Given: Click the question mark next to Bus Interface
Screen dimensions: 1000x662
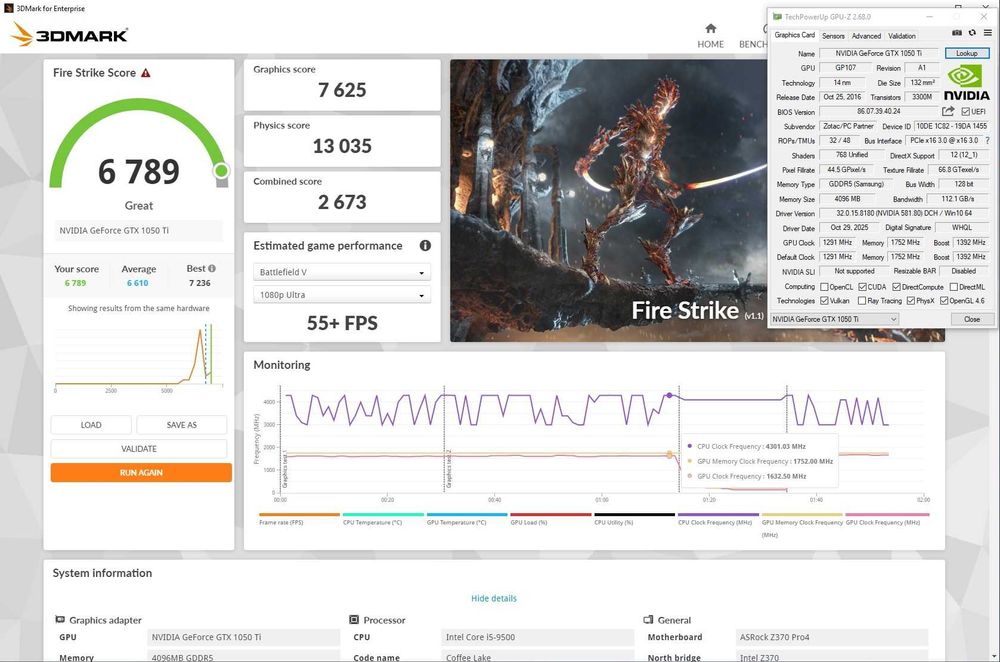Looking at the screenshot, I should (987, 140).
